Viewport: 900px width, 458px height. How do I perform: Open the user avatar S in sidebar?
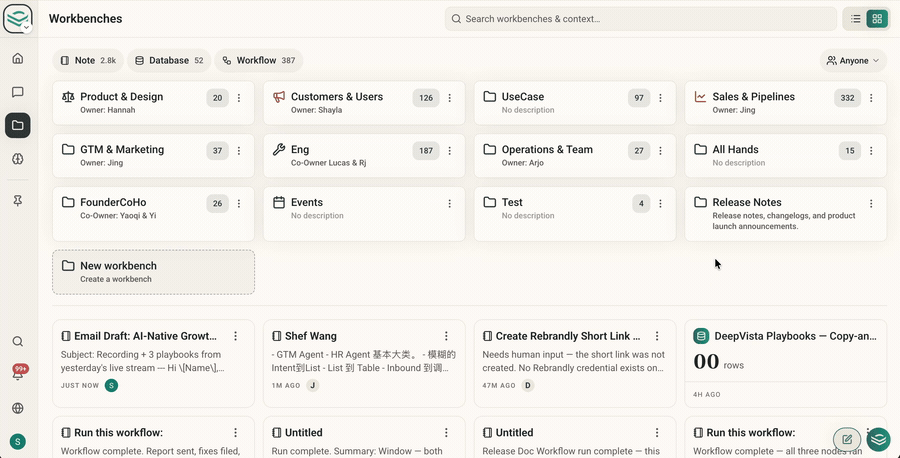[x=18, y=441]
